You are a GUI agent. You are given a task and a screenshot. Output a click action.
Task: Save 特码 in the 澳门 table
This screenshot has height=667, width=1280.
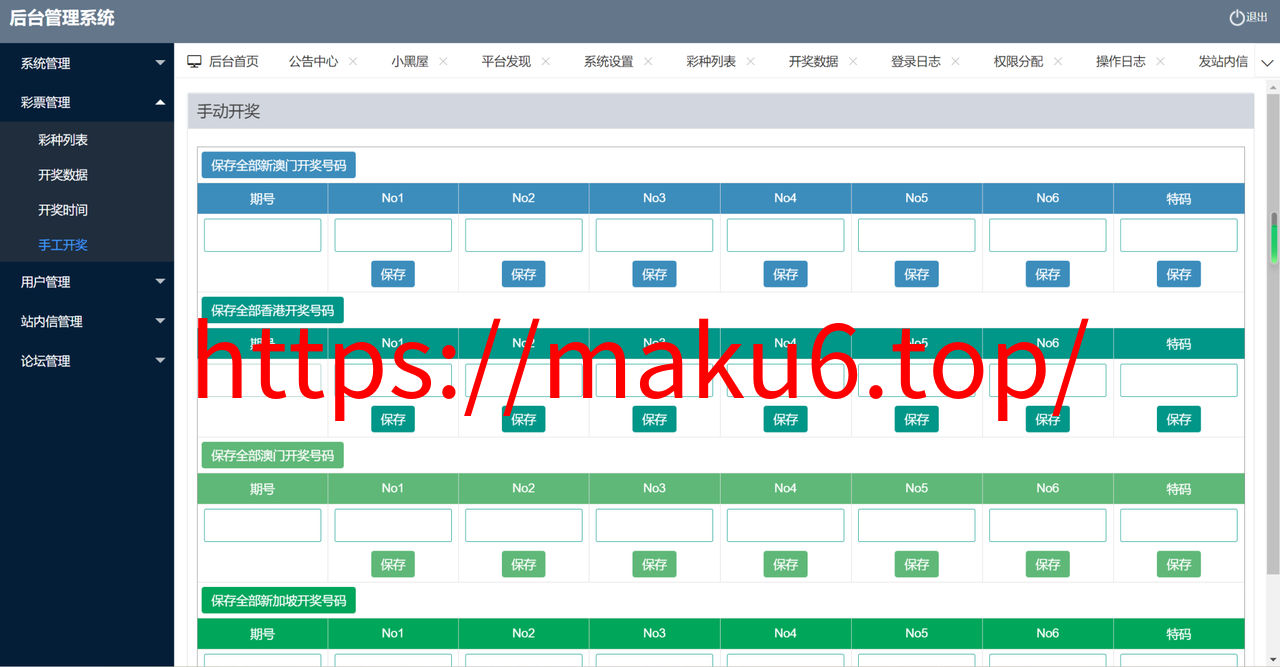pyautogui.click(x=1179, y=564)
